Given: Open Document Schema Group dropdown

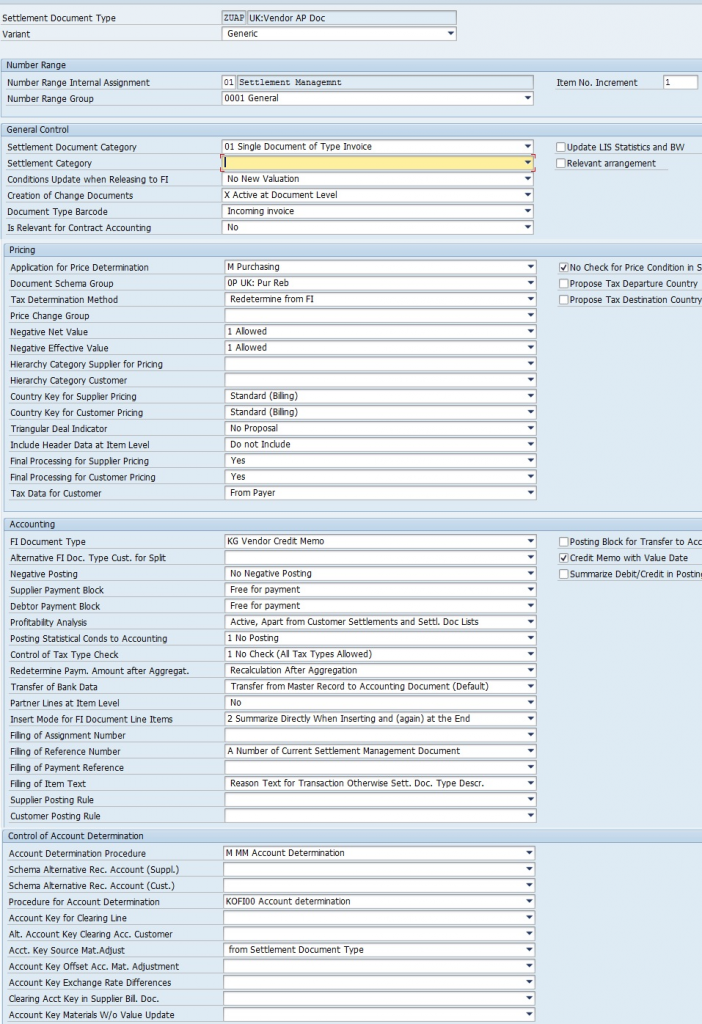Looking at the screenshot, I should (x=380, y=283).
